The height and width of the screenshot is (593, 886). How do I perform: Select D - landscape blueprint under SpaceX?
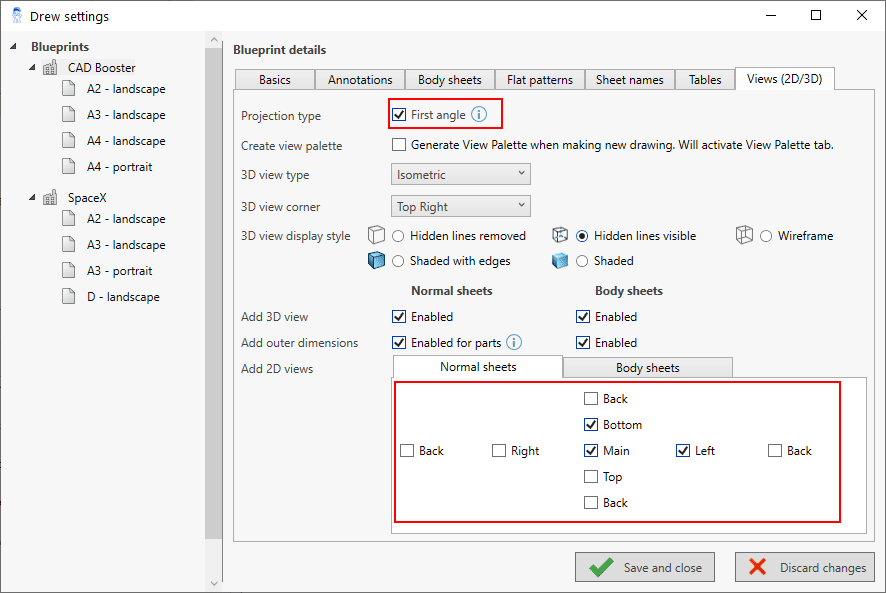click(123, 297)
